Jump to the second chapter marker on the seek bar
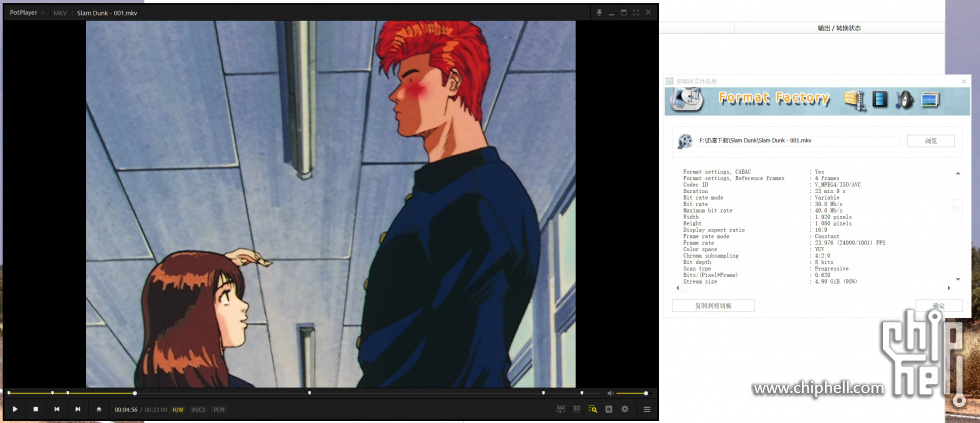 tap(52, 393)
